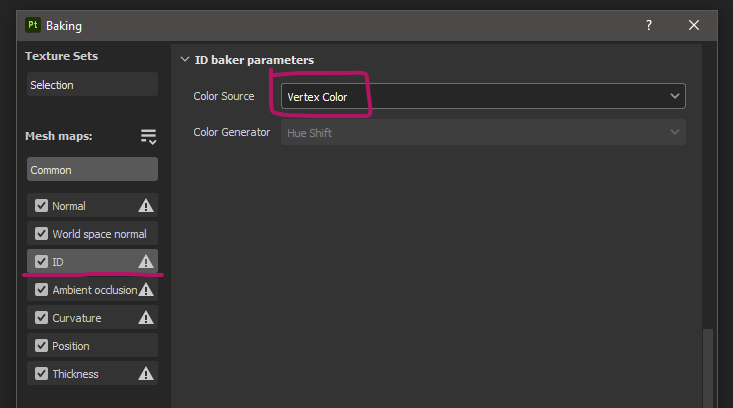This screenshot has width=733, height=408.
Task: Open the Color Source Vertex Color dropdown
Action: point(483,96)
